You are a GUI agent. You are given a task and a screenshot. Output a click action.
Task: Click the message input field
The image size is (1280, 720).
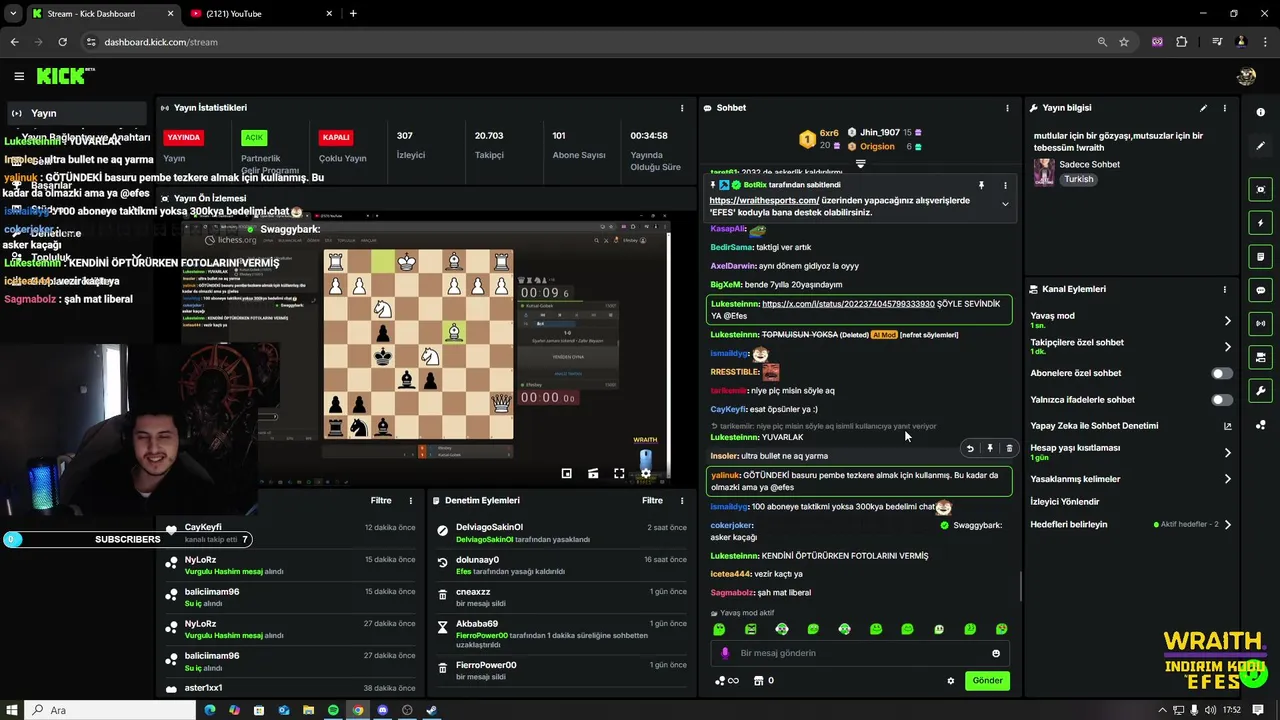[860, 653]
